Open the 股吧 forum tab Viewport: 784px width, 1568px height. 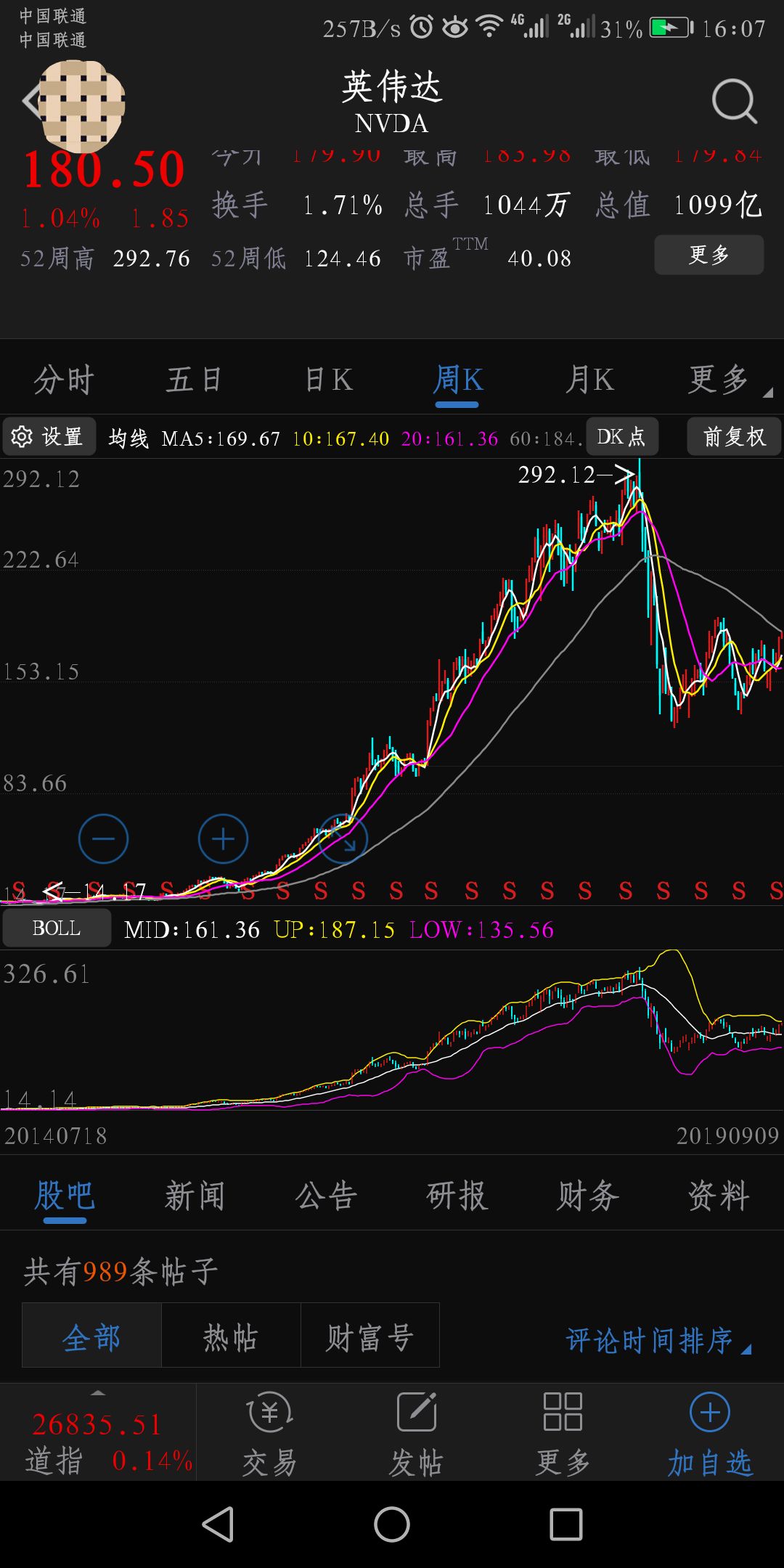pos(65,1195)
